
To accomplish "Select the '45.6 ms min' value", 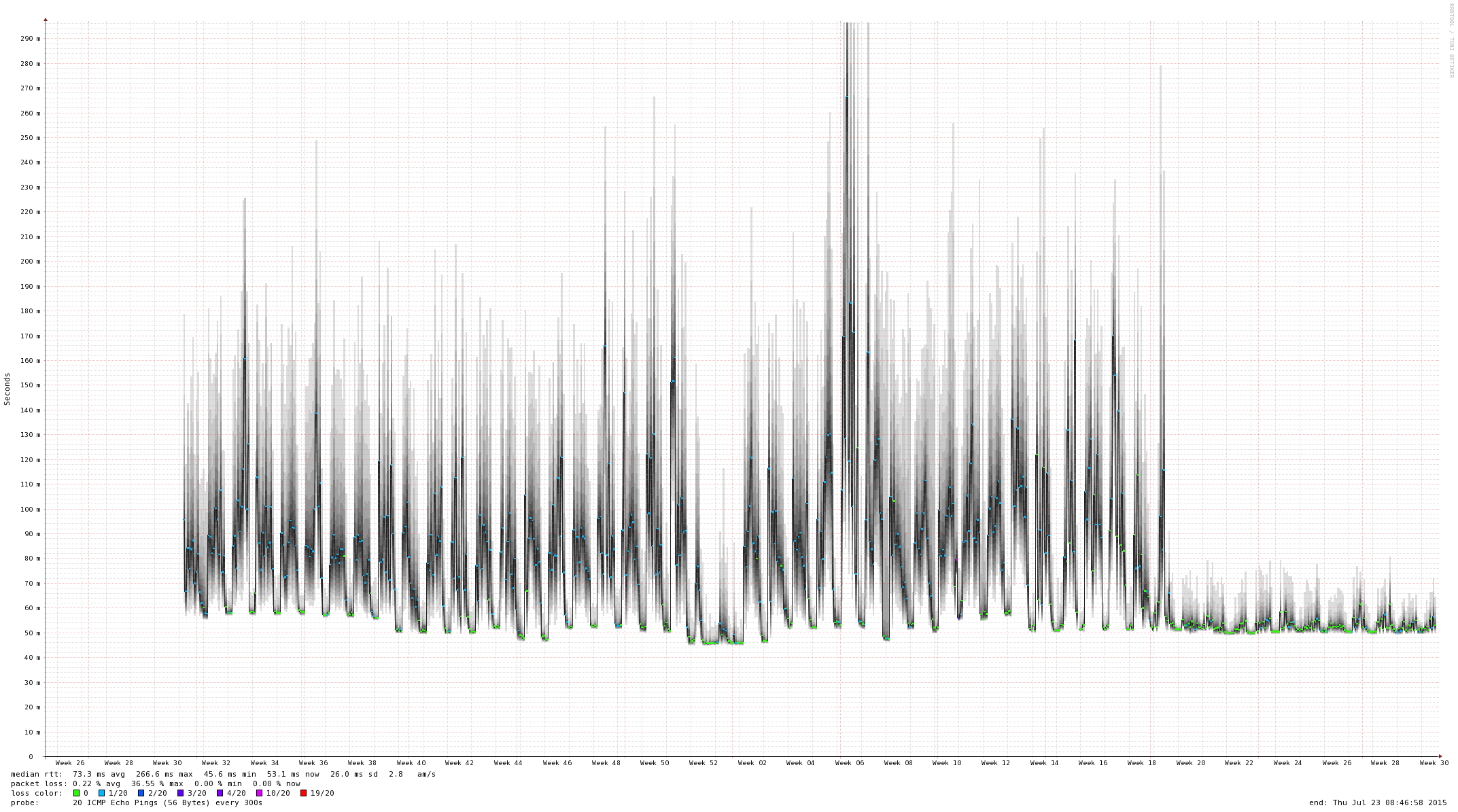I will click(230, 774).
